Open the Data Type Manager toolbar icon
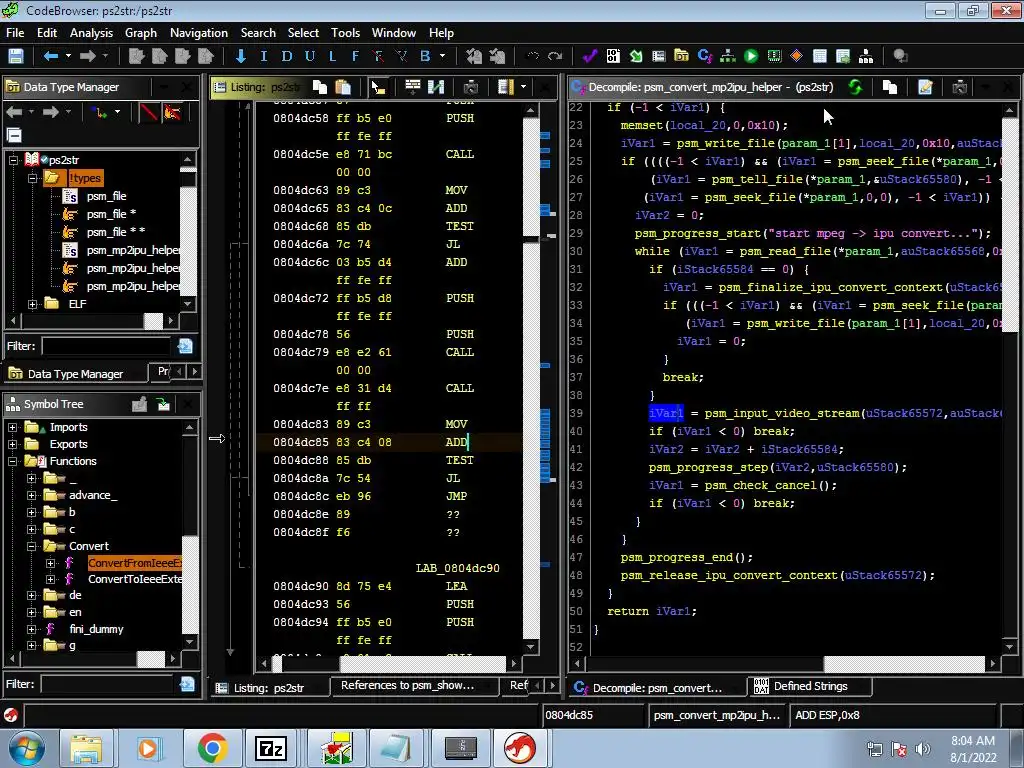The width and height of the screenshot is (1024, 768). pyautogui.click(x=681, y=56)
